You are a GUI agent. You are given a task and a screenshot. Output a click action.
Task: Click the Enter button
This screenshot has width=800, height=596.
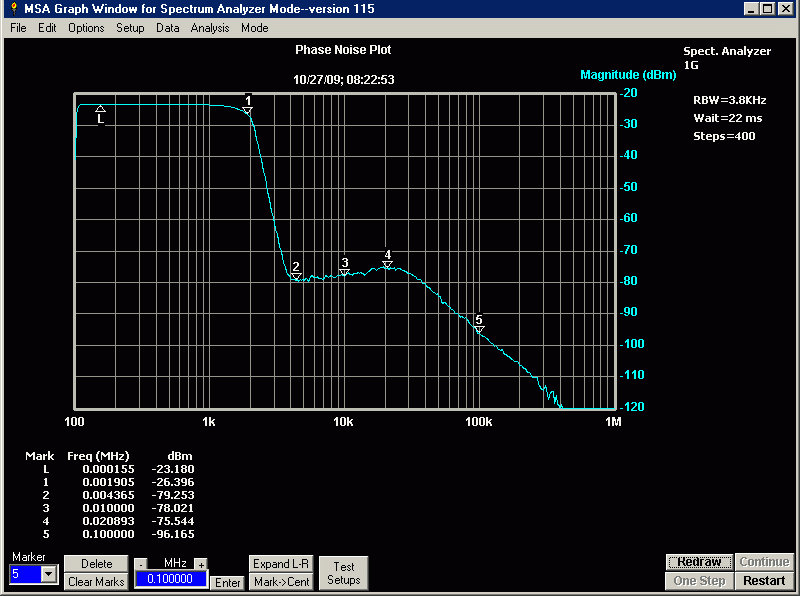point(228,583)
